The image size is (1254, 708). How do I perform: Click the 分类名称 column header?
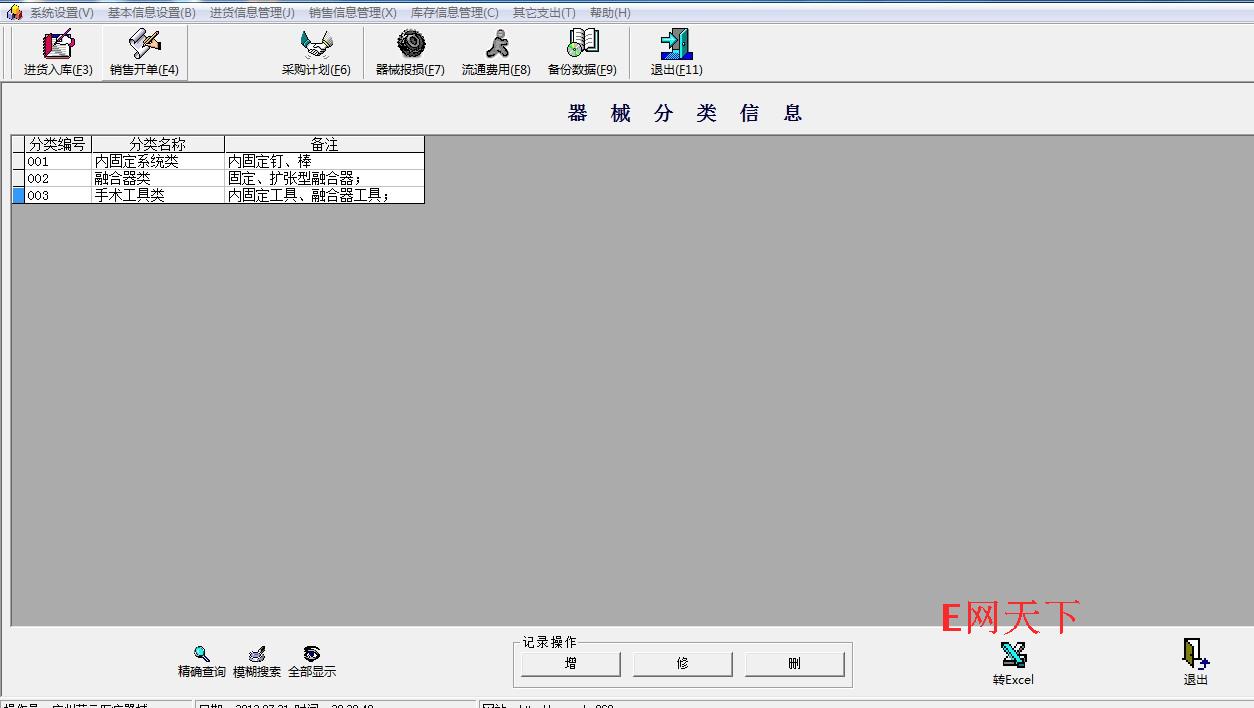[158, 144]
